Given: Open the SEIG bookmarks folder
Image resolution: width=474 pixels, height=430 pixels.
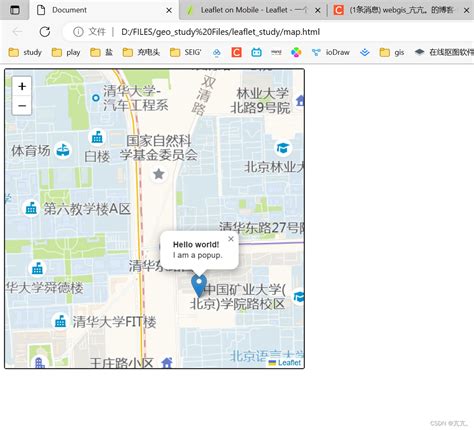Looking at the screenshot, I should point(186,52).
